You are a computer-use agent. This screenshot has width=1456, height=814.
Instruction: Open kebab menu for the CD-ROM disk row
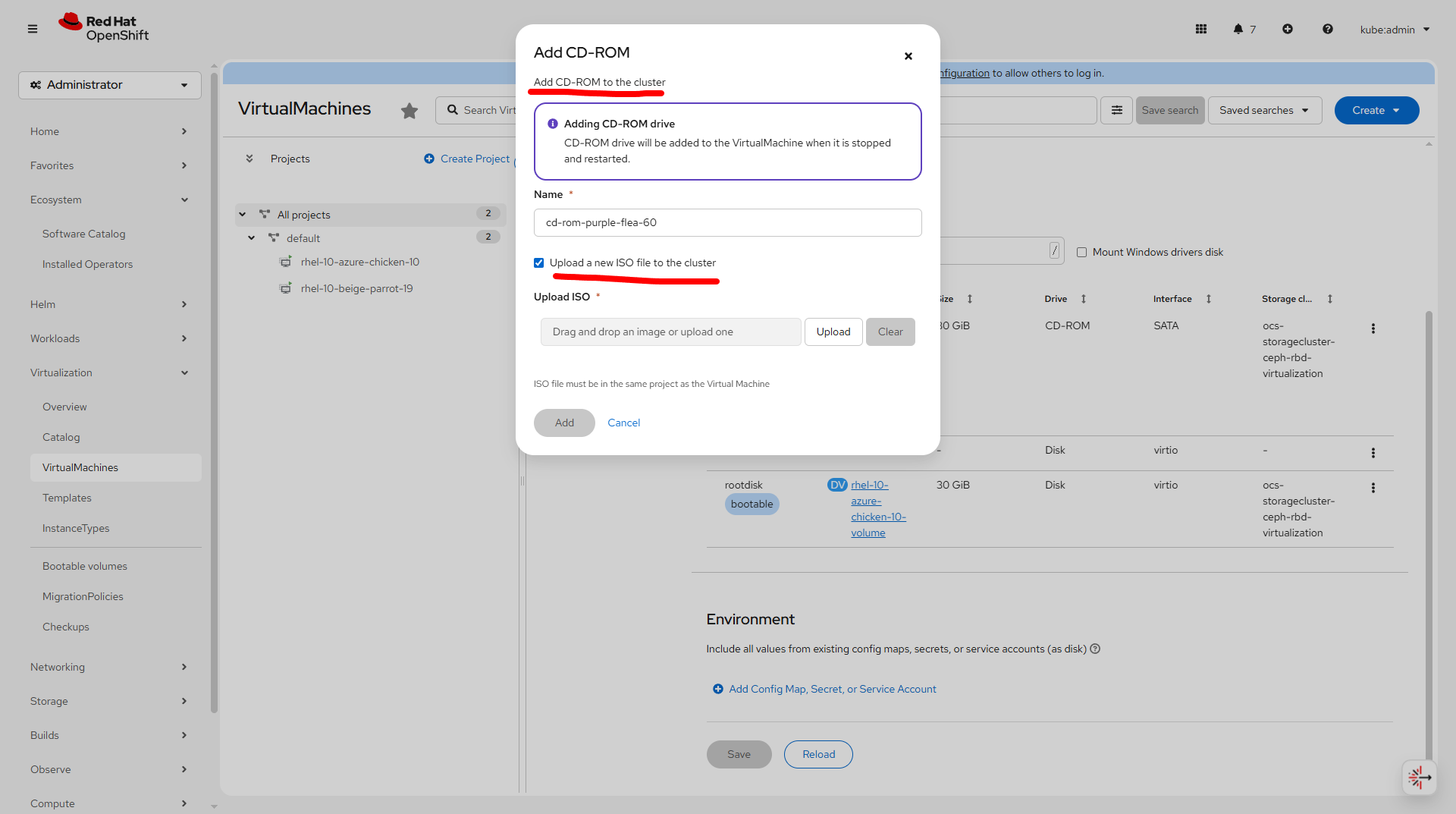pos(1373,328)
